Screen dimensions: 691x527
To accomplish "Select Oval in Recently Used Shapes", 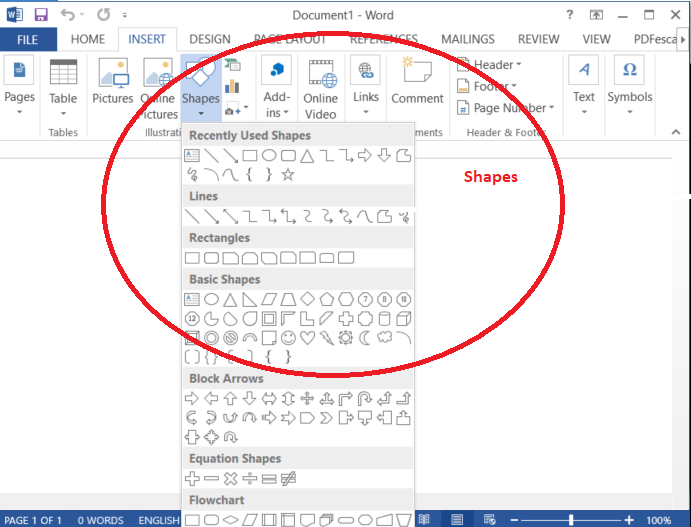I will coord(269,156).
